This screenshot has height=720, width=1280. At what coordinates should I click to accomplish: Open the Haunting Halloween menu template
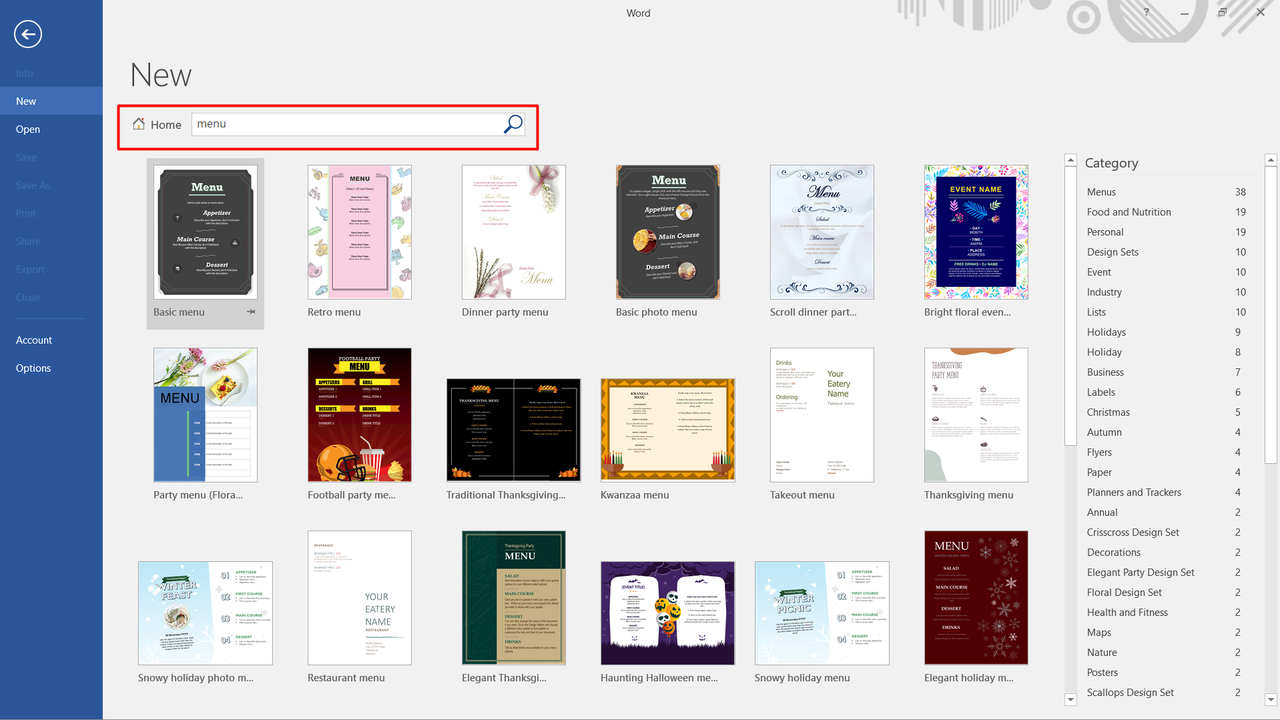(x=667, y=612)
